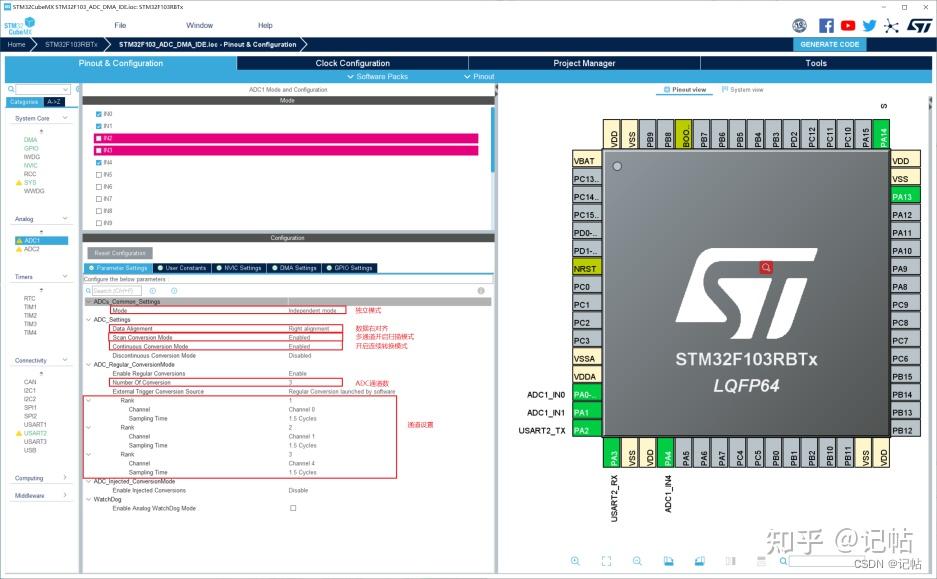Screen dimensions: 937x579
Task: Zoom in on the pinout view
Action: [x=575, y=561]
